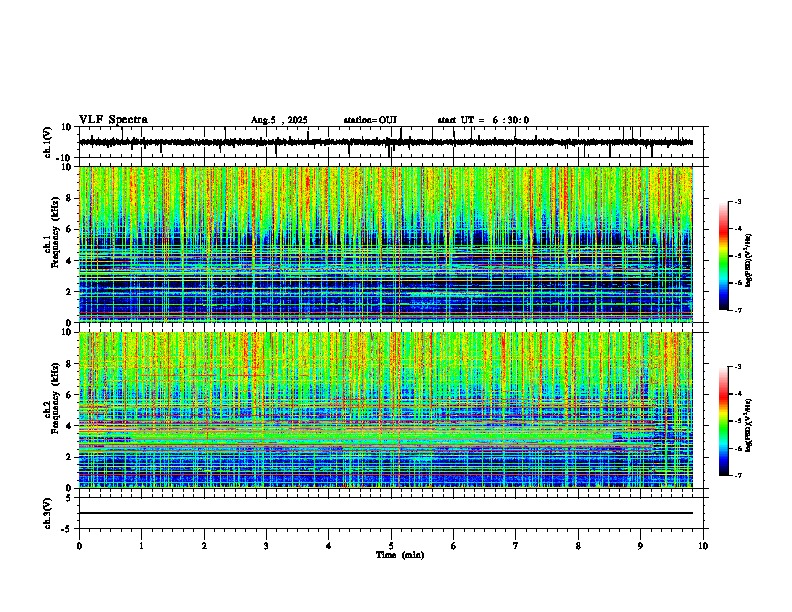Click the ch.1 spectrogram color scale bar

coord(724,256)
